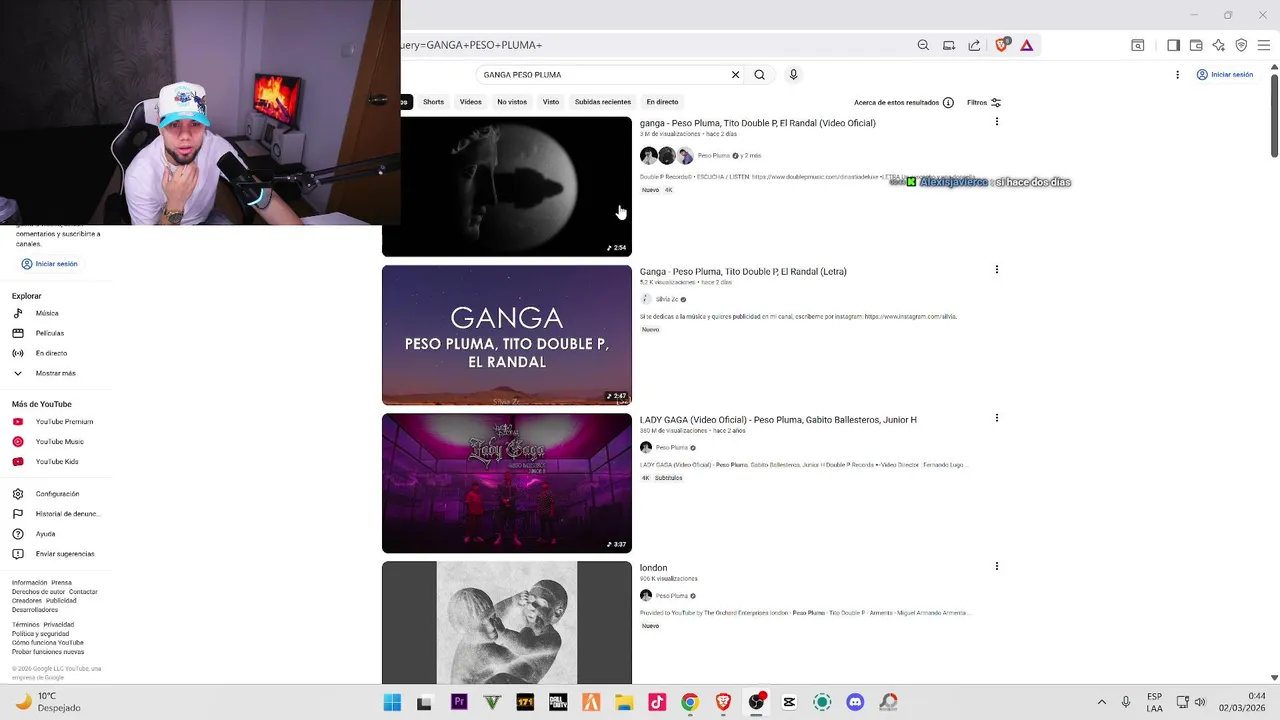The height and width of the screenshot is (720, 1280).
Task: Click the tab search icon in toolbar
Action: 1138,45
